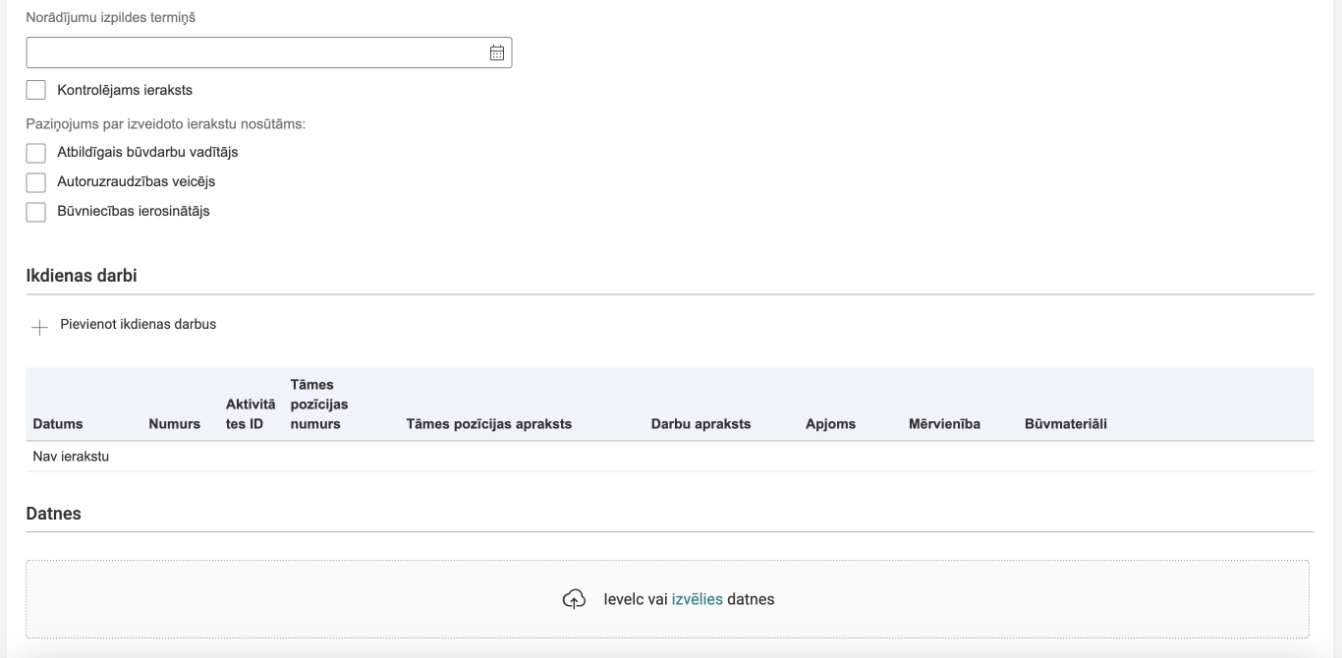Viewport: 1342px width, 658px height.
Task: Click the Būvmateriāli column header
Action: click(x=1066, y=424)
